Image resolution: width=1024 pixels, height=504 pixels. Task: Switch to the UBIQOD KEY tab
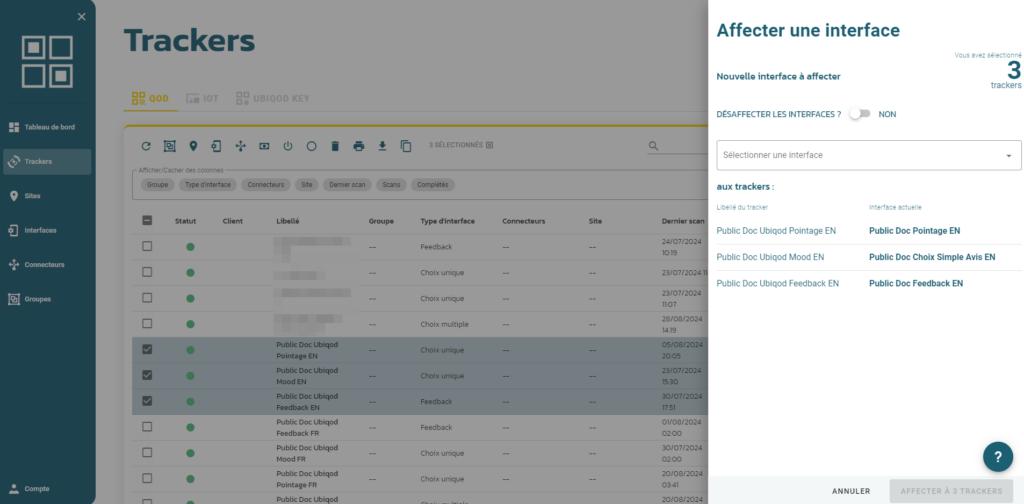[x=272, y=99]
